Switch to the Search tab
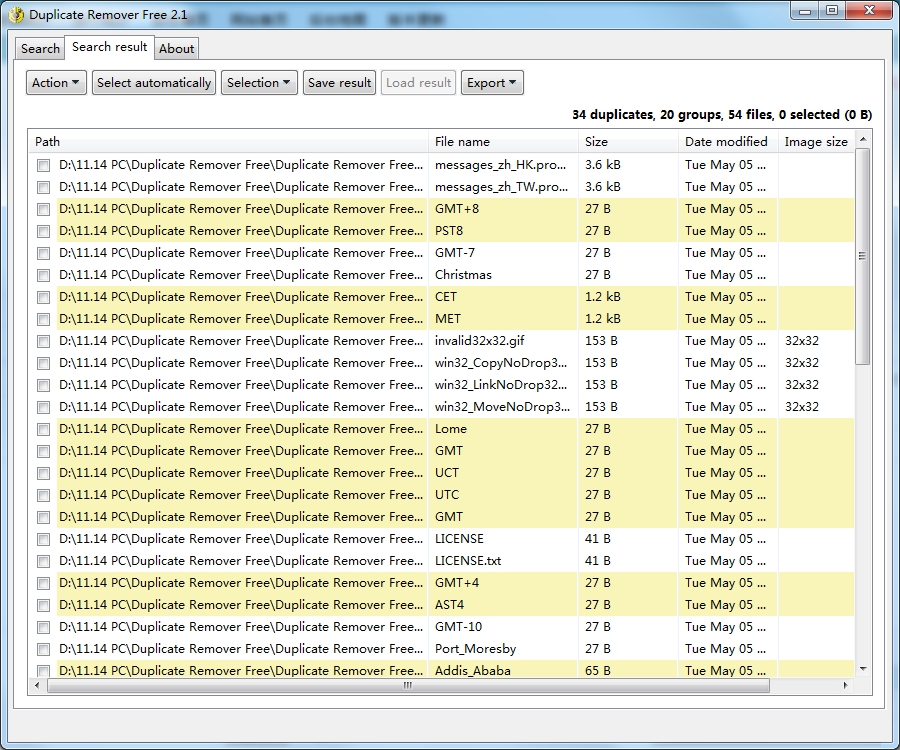 (x=40, y=48)
